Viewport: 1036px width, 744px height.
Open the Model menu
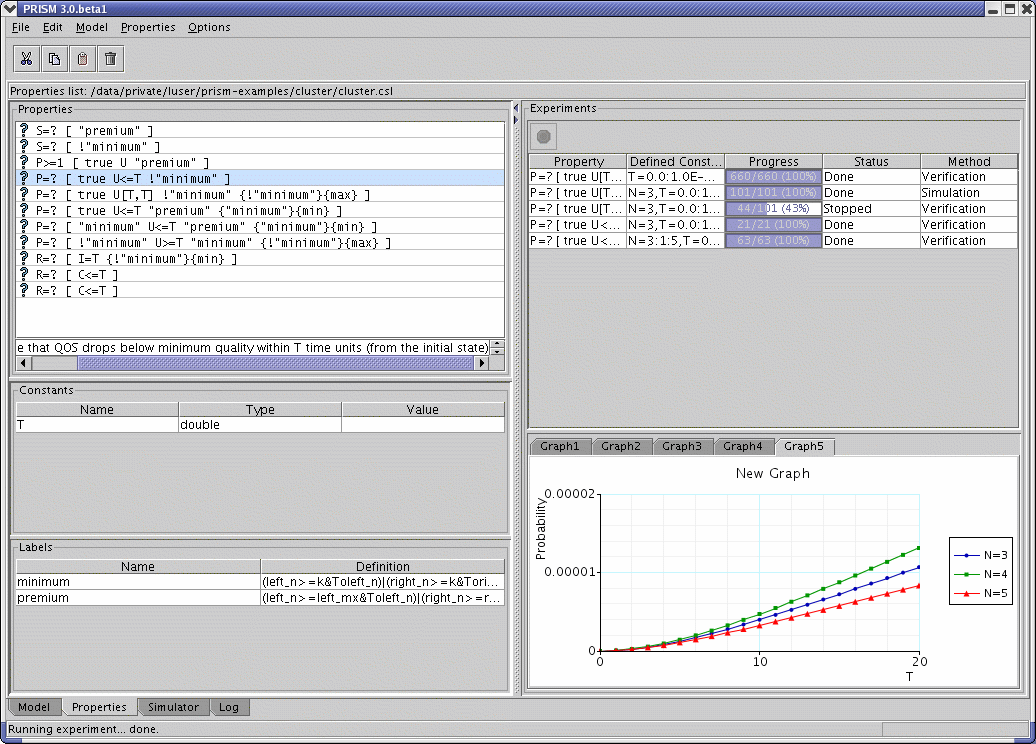91,27
